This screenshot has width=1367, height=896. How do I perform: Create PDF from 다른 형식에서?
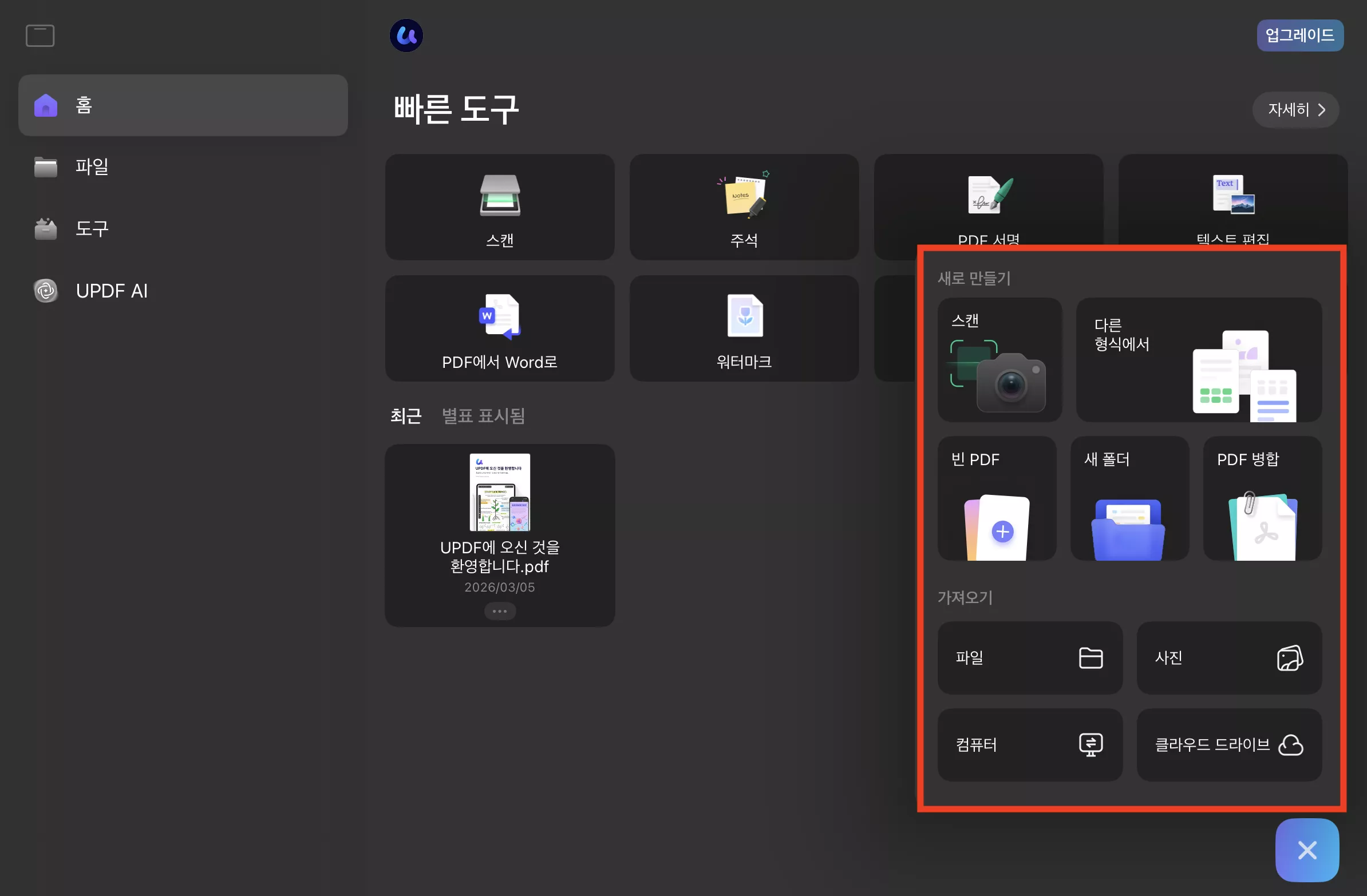click(x=1199, y=361)
